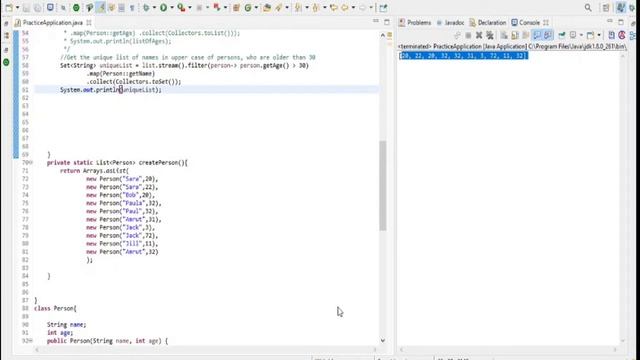Screen dimensions: 640x360
Task: Click the Open Console icon
Action: tap(590, 36)
